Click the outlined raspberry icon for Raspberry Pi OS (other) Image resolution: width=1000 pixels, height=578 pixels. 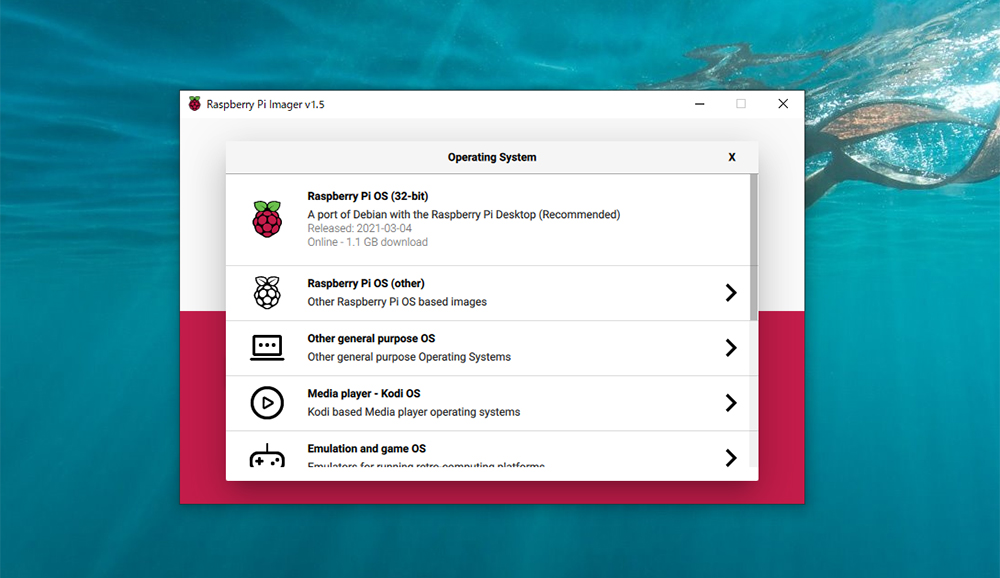pos(267,293)
